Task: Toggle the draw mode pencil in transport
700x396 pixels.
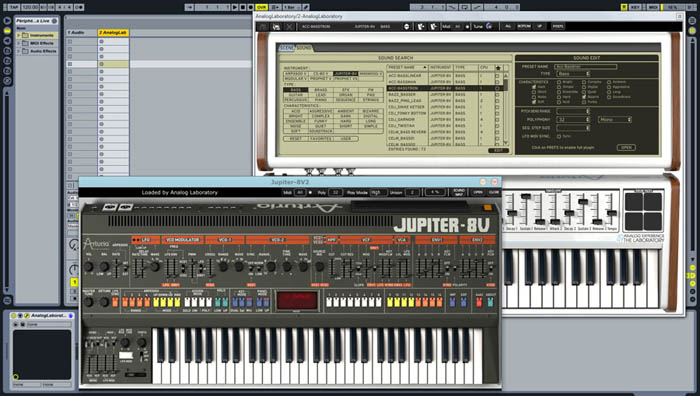Action: (306, 7)
